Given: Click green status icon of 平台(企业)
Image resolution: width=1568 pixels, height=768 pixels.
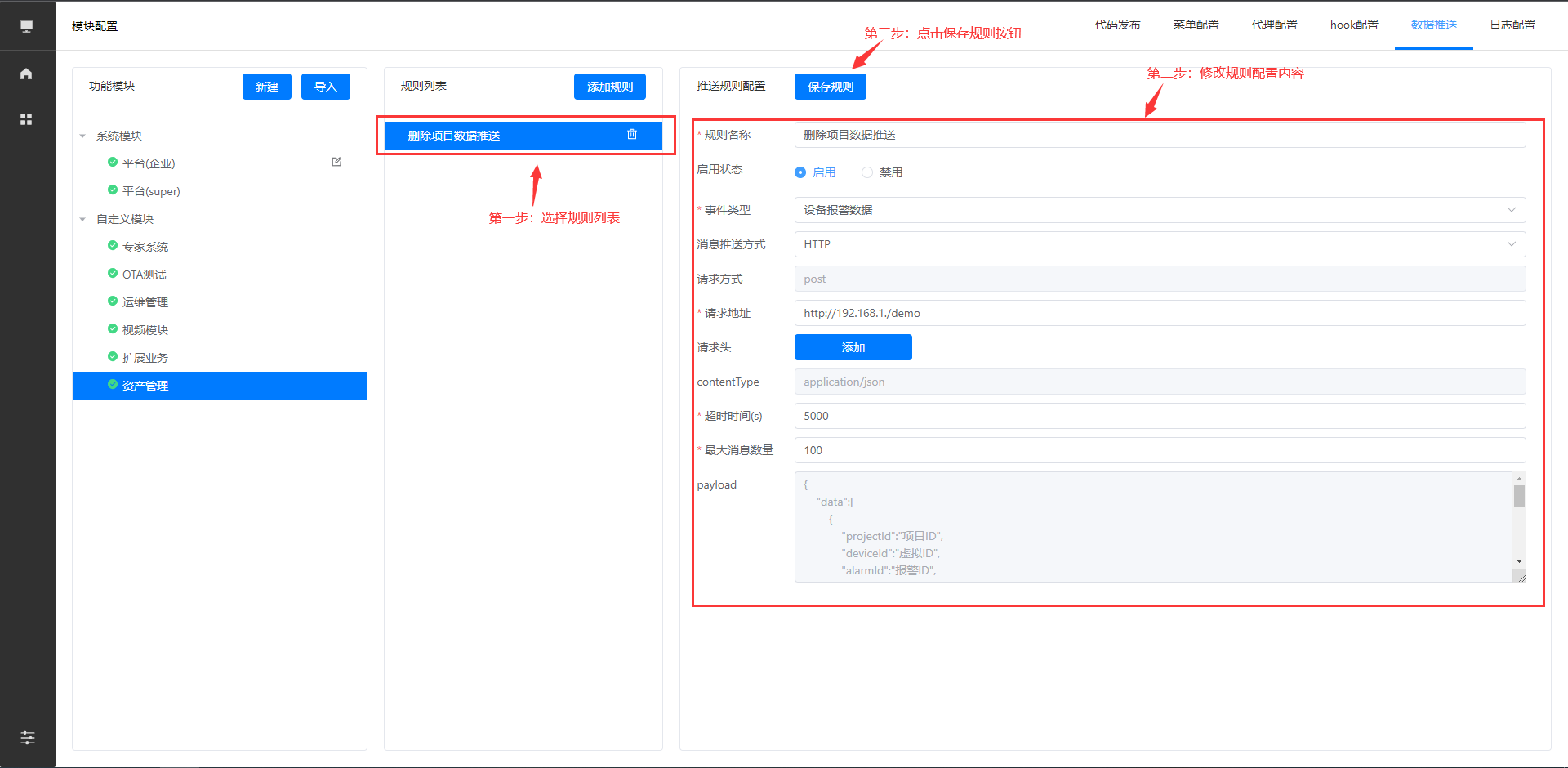Looking at the screenshot, I should (113, 163).
